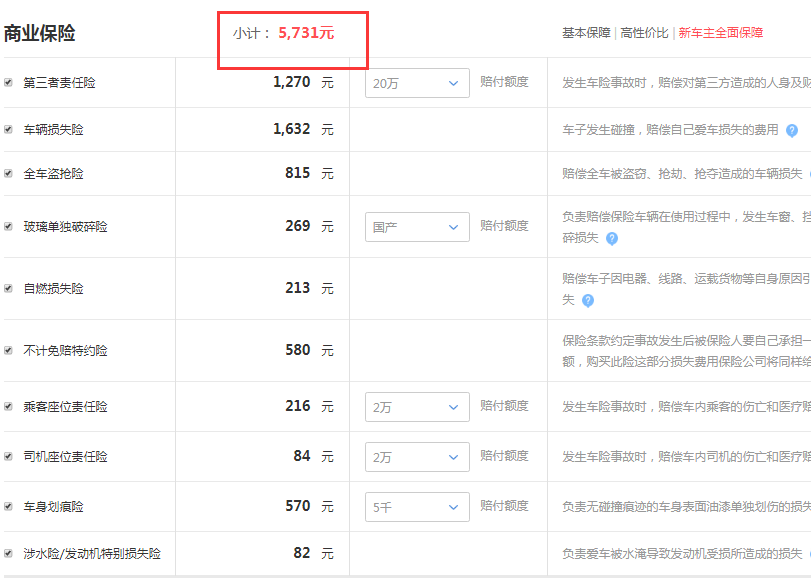Click the 第三者责任险 label

tap(59, 83)
